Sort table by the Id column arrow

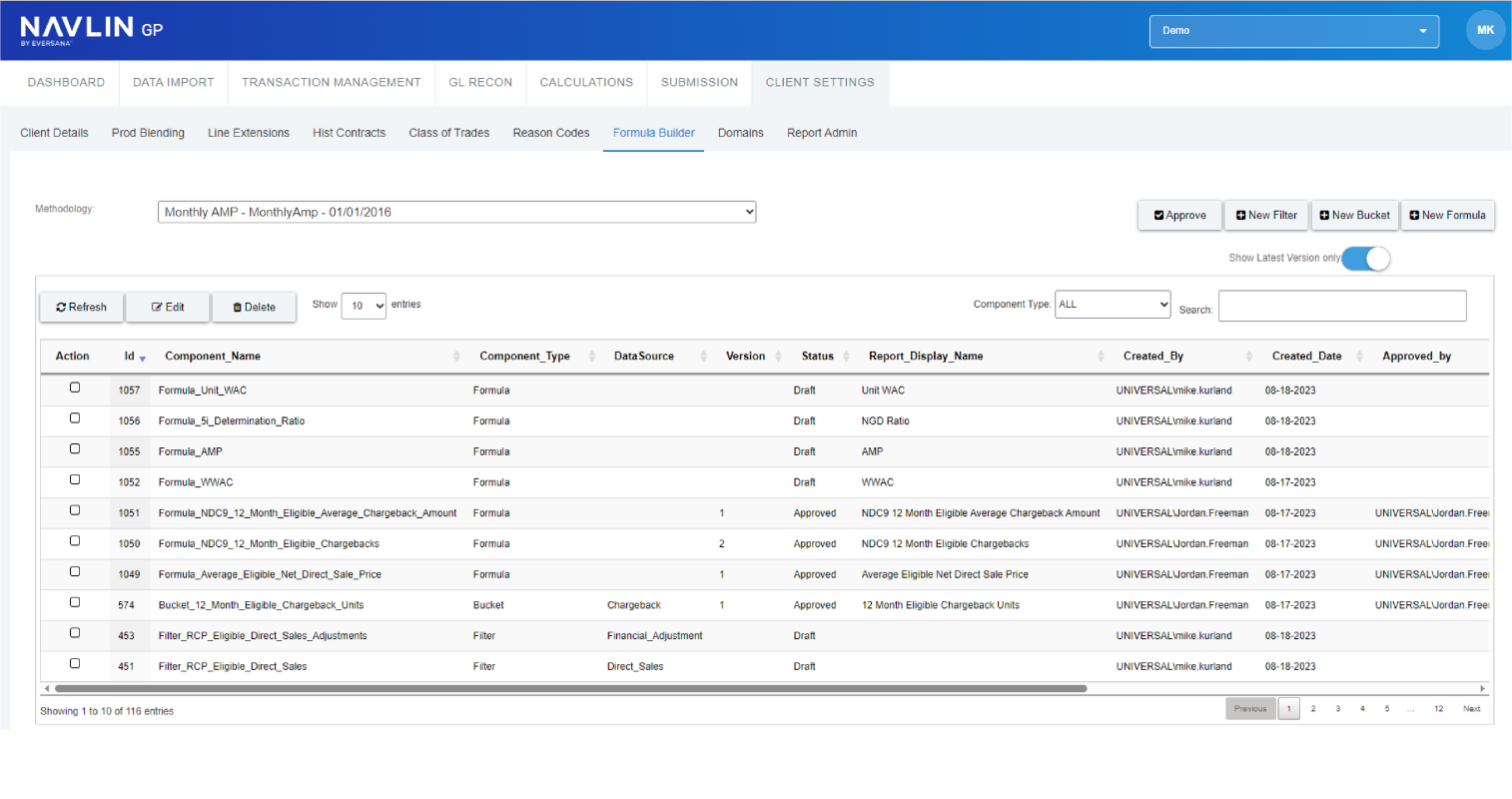click(x=142, y=358)
